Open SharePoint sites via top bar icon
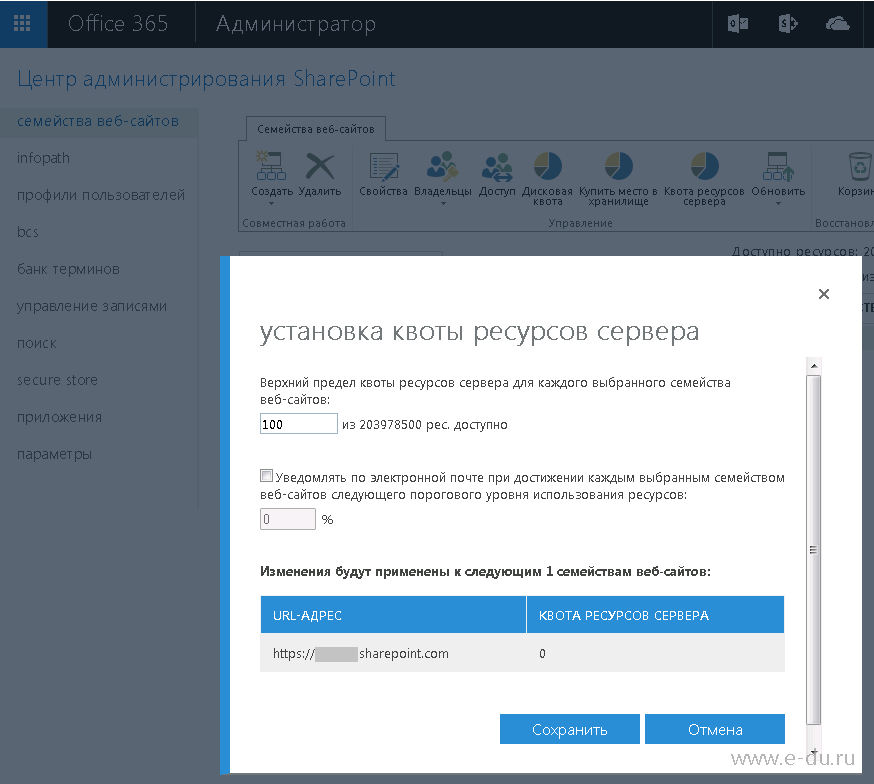 click(x=787, y=23)
